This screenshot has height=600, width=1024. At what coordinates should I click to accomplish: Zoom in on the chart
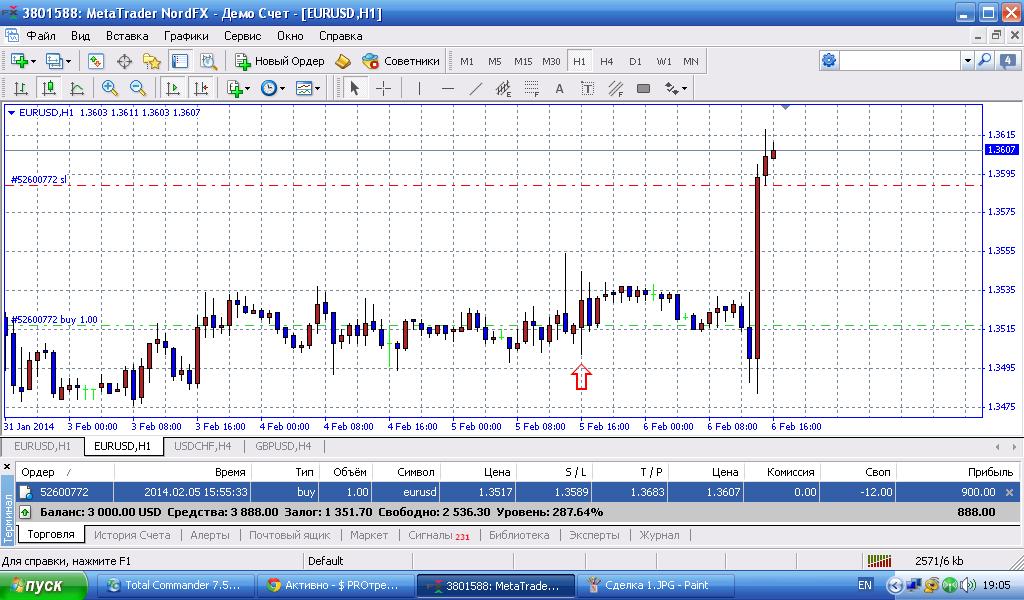(x=110, y=88)
